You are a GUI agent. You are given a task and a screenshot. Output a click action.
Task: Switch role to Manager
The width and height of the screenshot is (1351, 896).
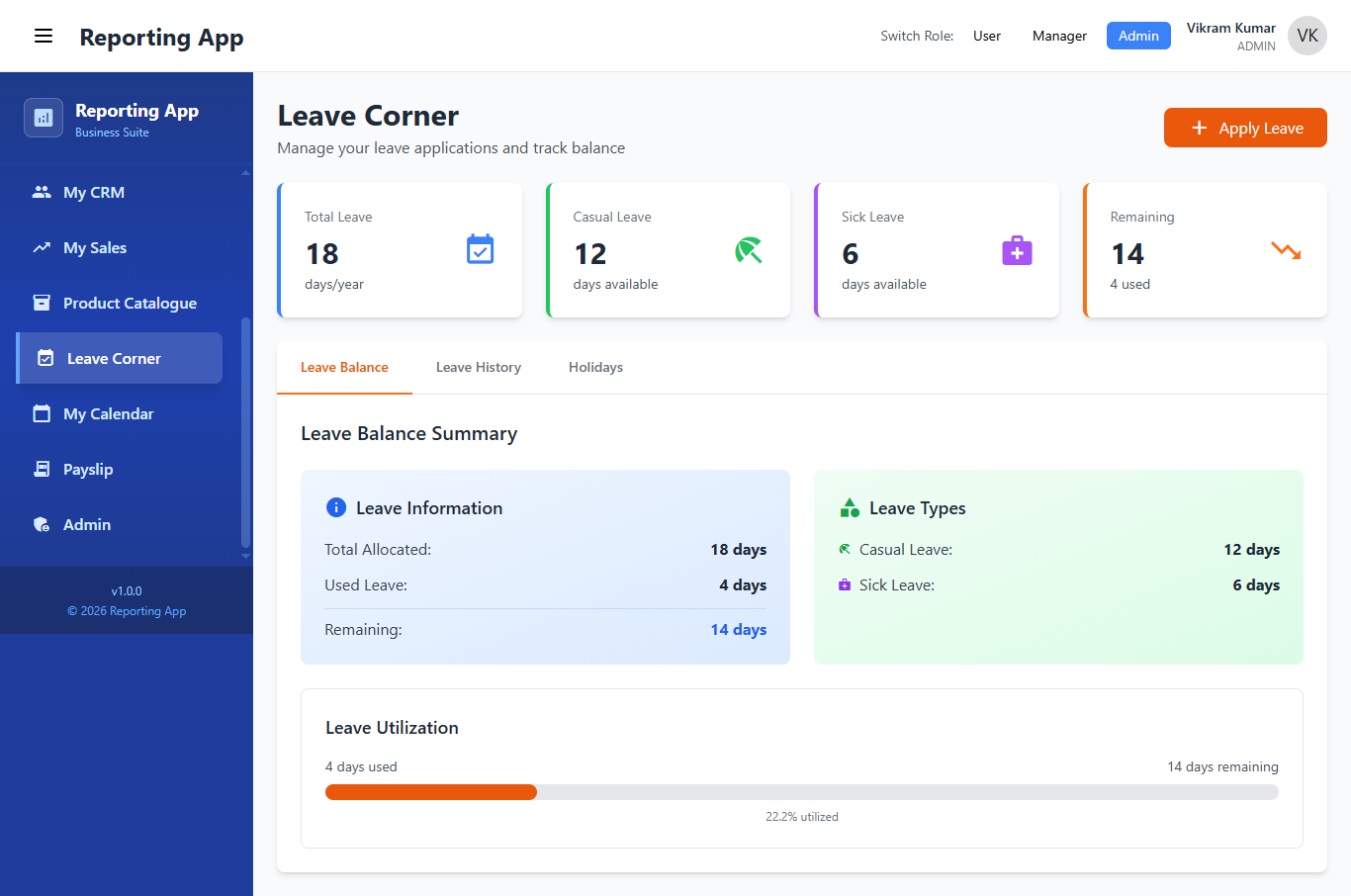(1059, 36)
